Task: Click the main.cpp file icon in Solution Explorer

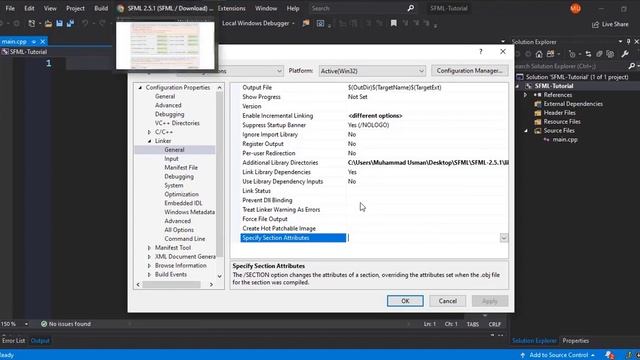Action: pos(547,140)
